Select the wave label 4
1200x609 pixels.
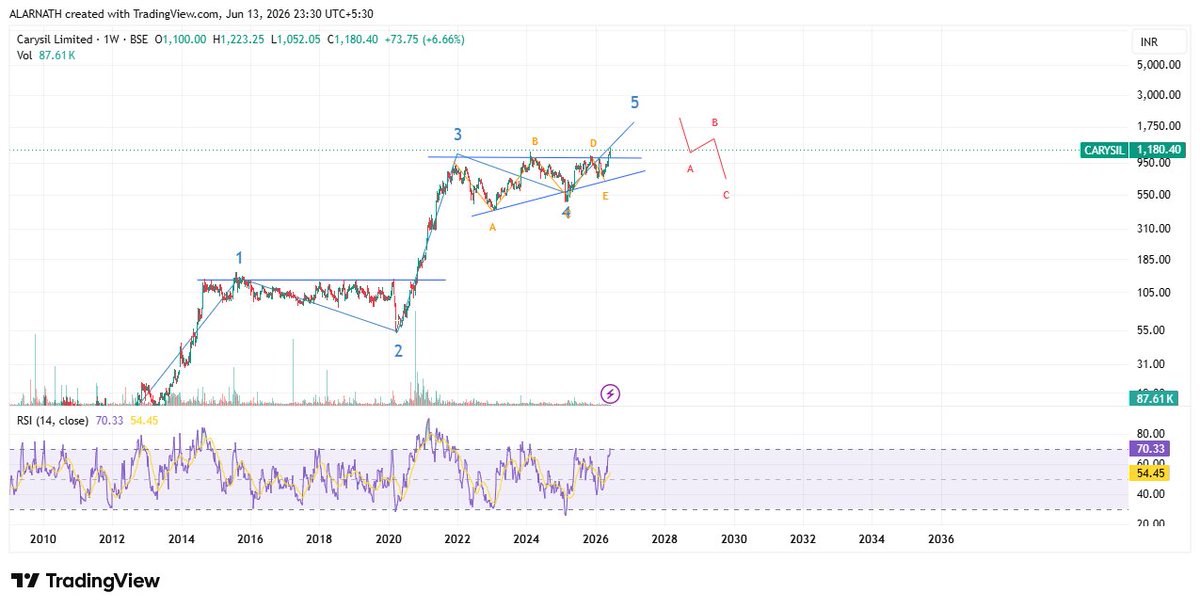(566, 212)
